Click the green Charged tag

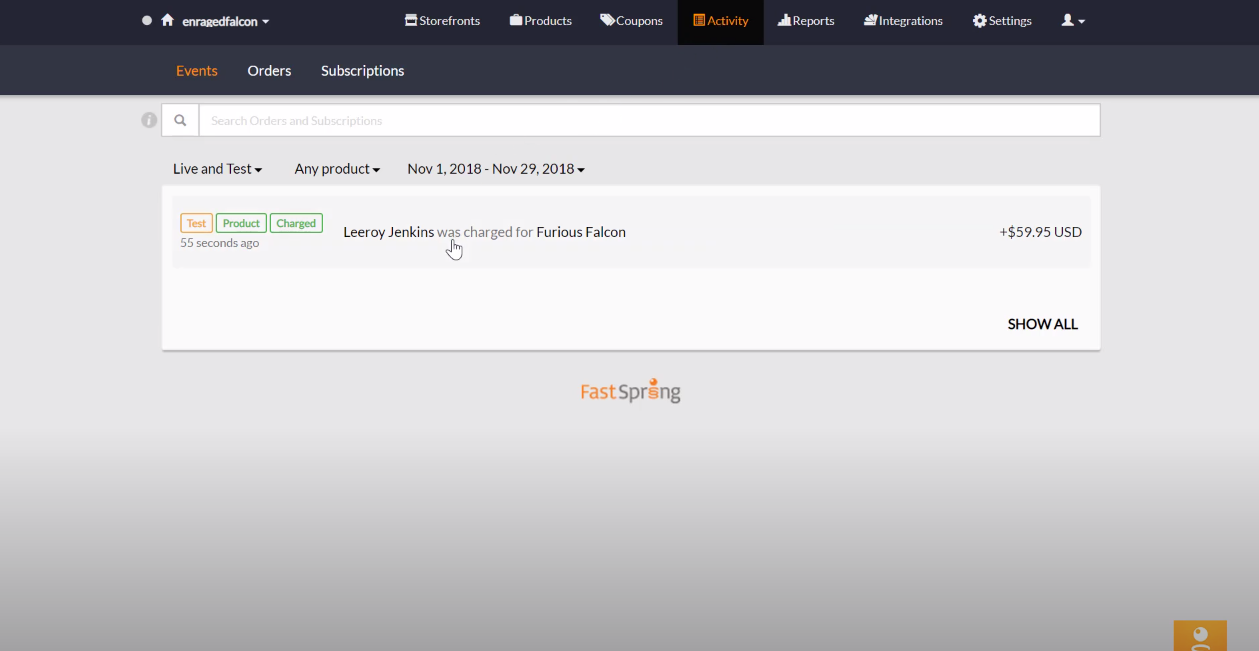point(296,223)
